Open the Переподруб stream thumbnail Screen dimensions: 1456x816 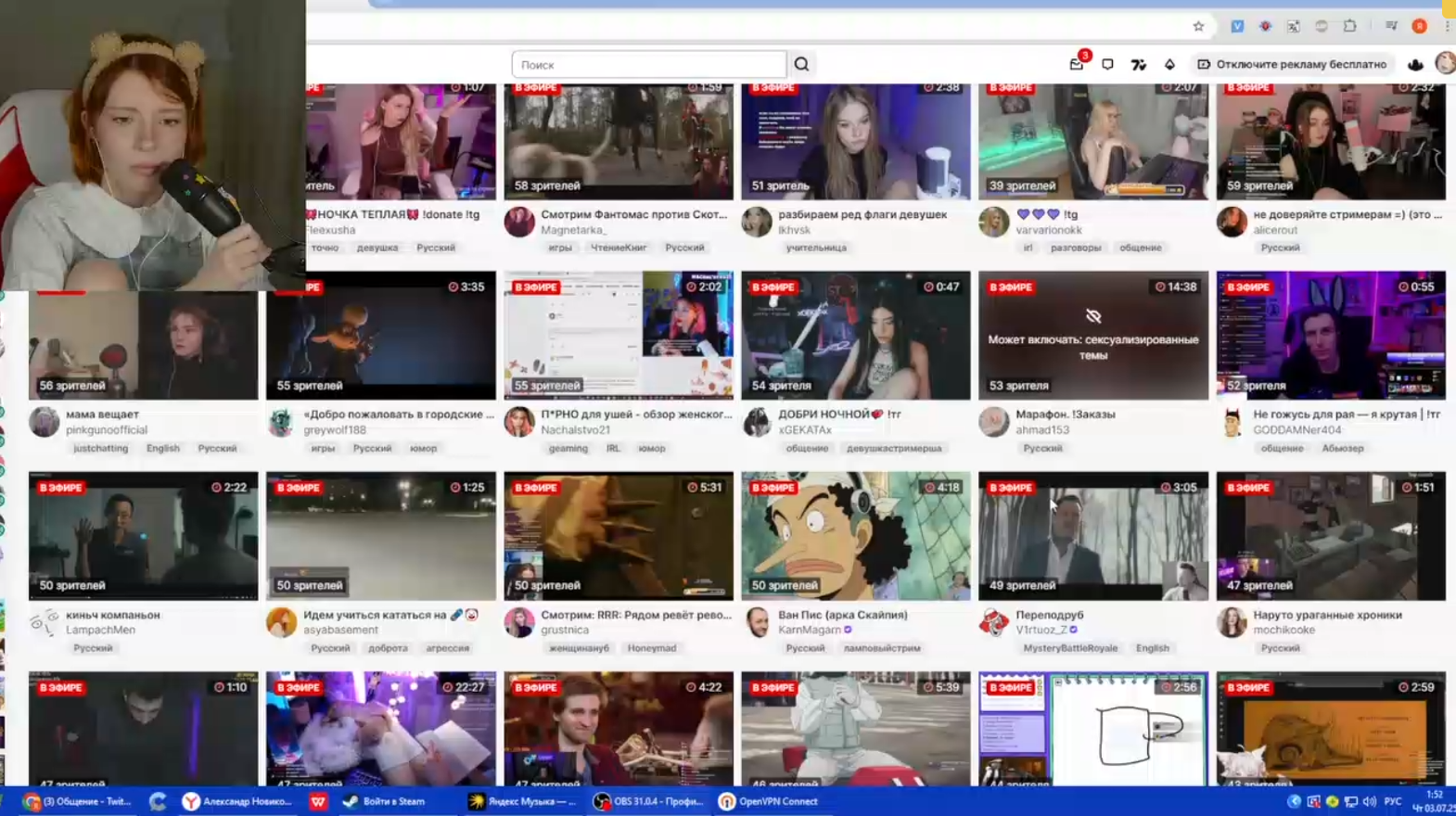coord(1093,536)
